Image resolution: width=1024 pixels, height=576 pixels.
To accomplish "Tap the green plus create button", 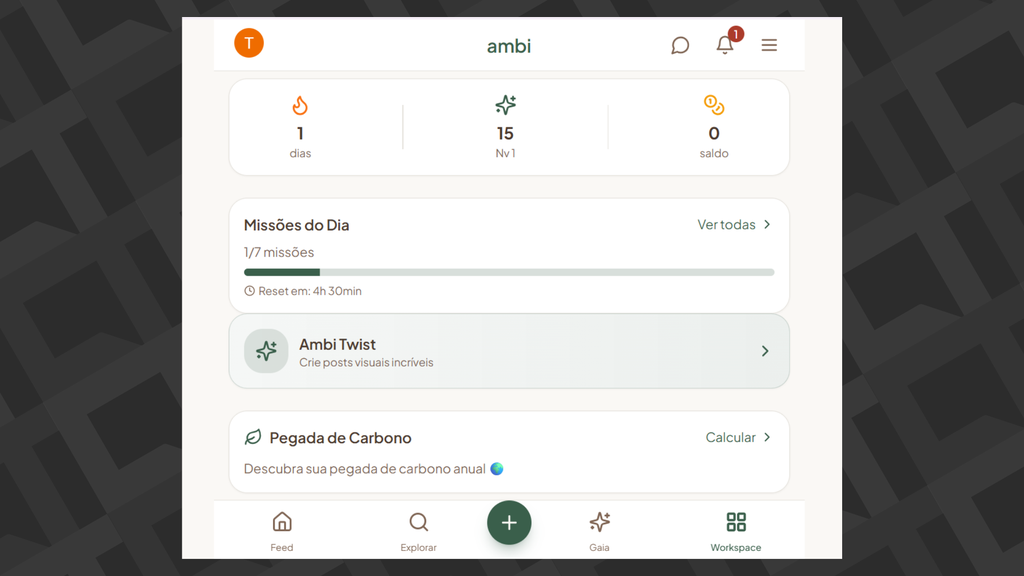I will [x=509, y=522].
